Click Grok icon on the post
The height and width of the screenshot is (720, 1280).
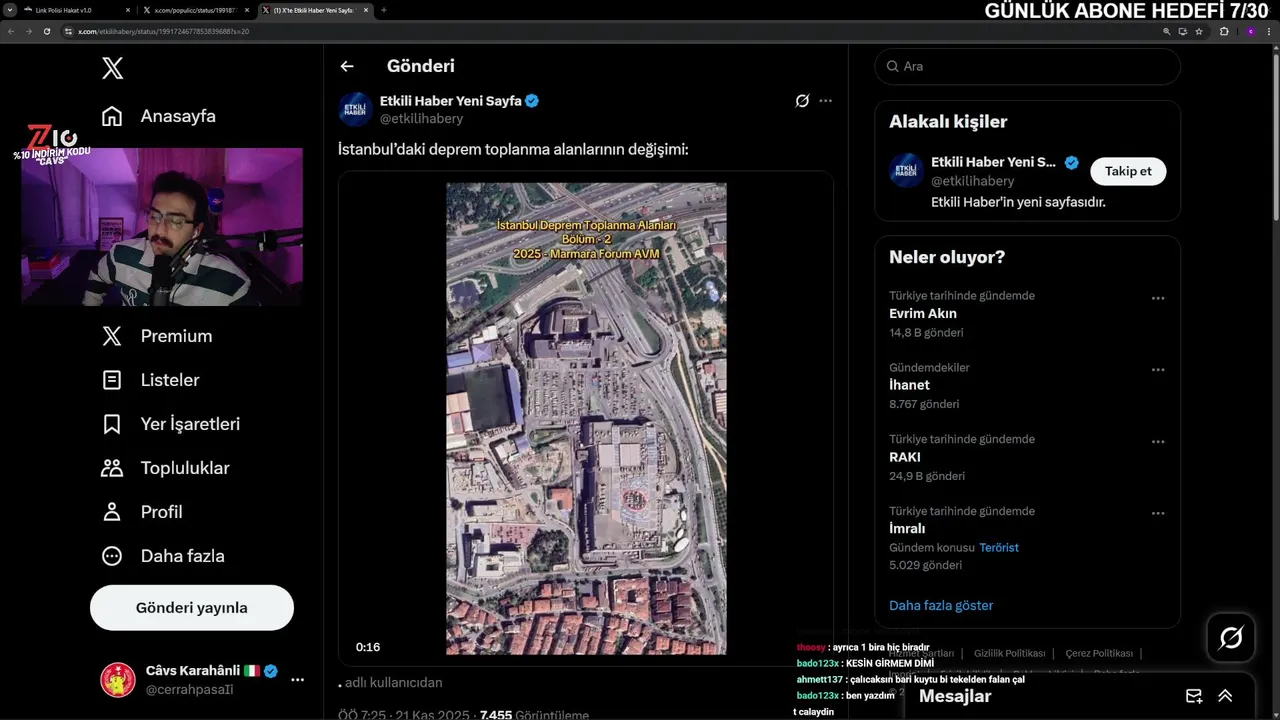click(x=802, y=101)
